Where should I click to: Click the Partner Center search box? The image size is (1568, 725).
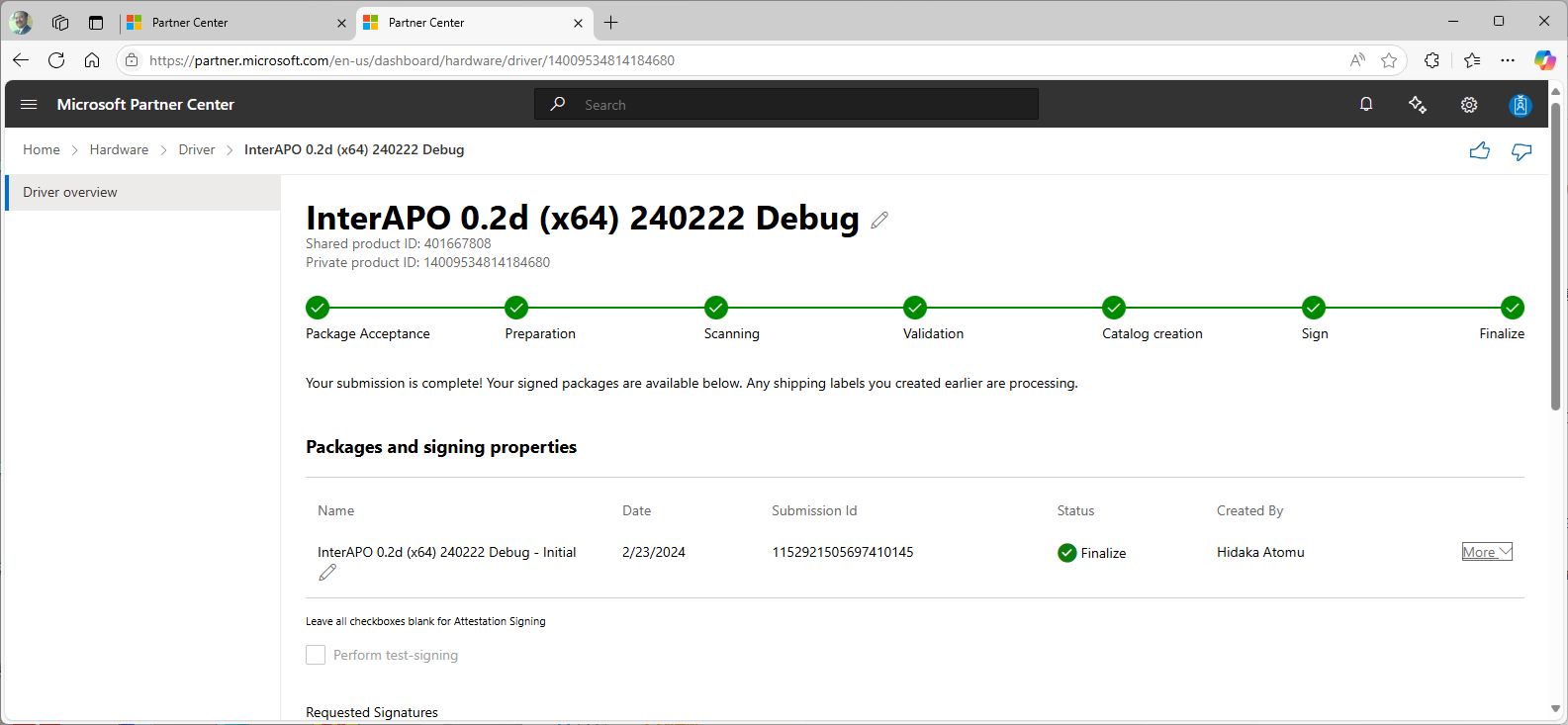pos(786,105)
